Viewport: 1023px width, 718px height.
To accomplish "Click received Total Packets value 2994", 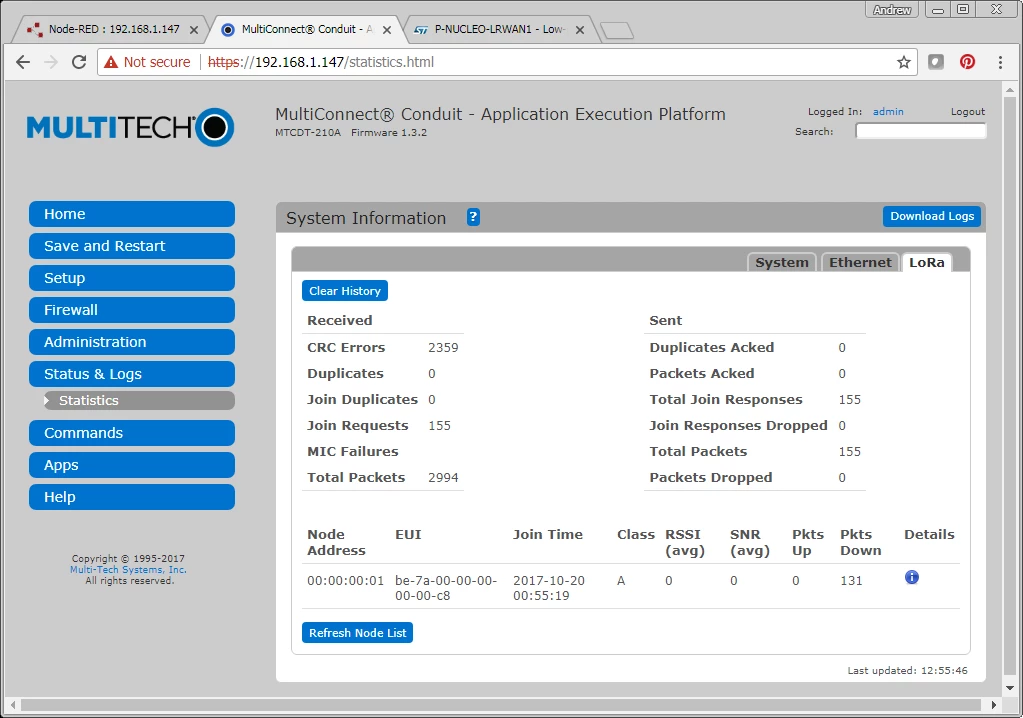I will (443, 477).
